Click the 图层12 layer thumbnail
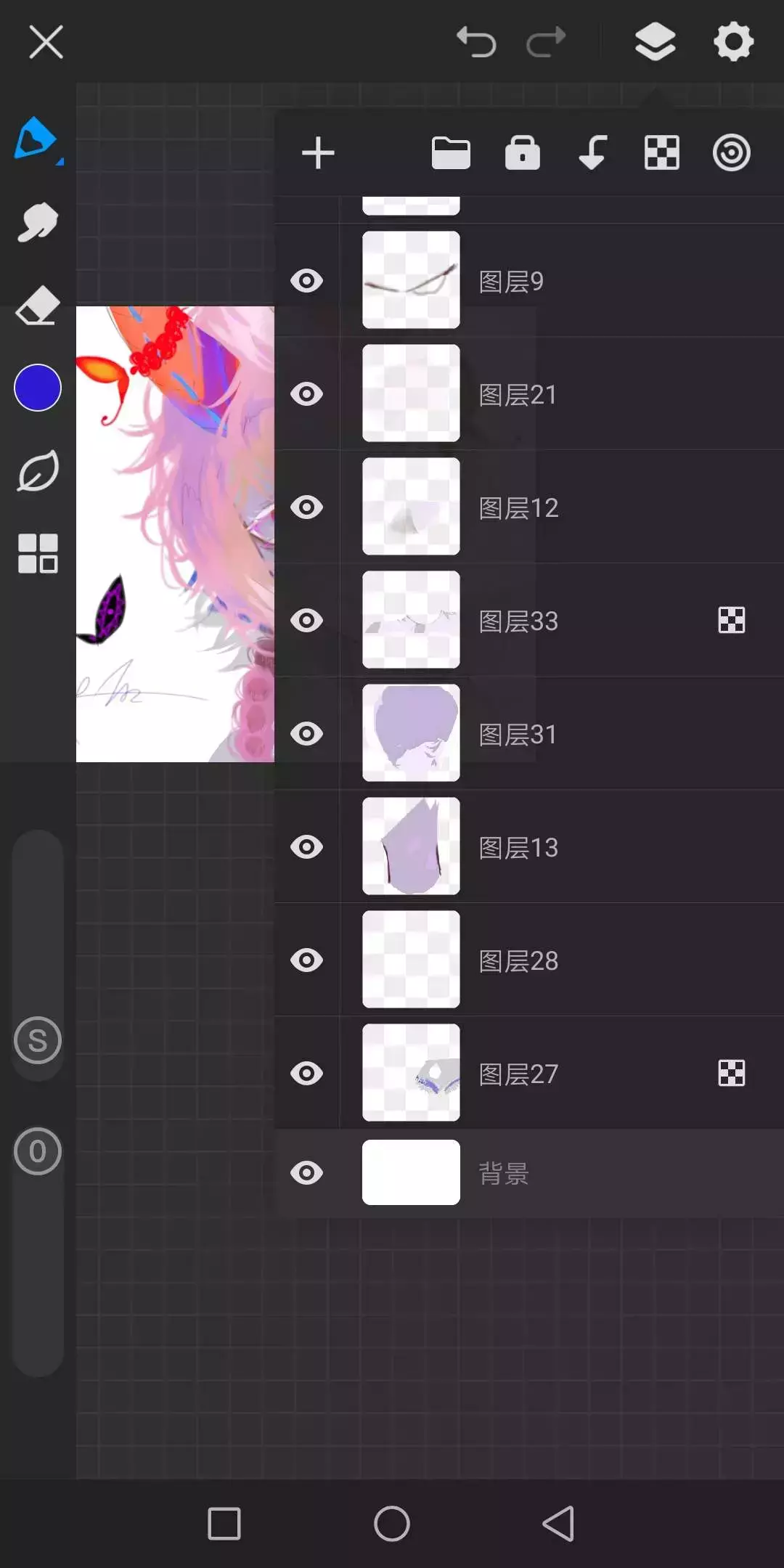The height and width of the screenshot is (1568, 784). 411,507
